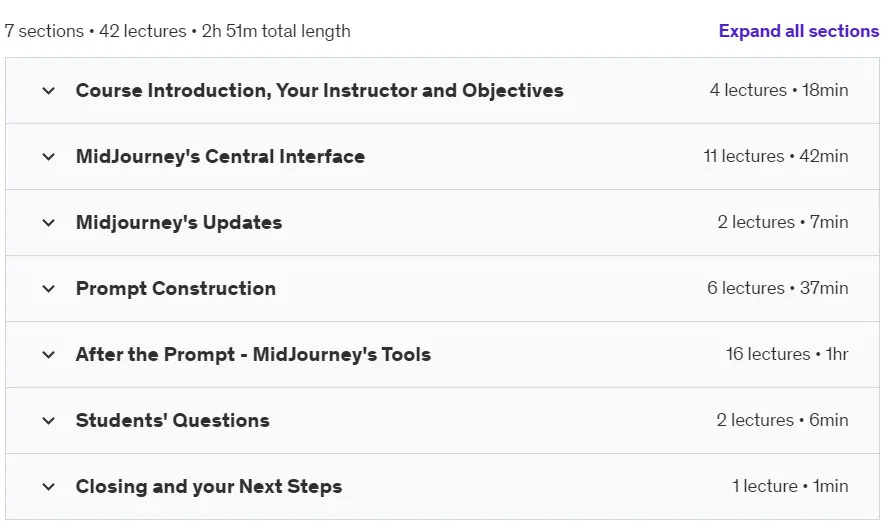The height and width of the screenshot is (525, 885).
Task: Click the 16 lectures • 1hr label
Action: point(787,355)
